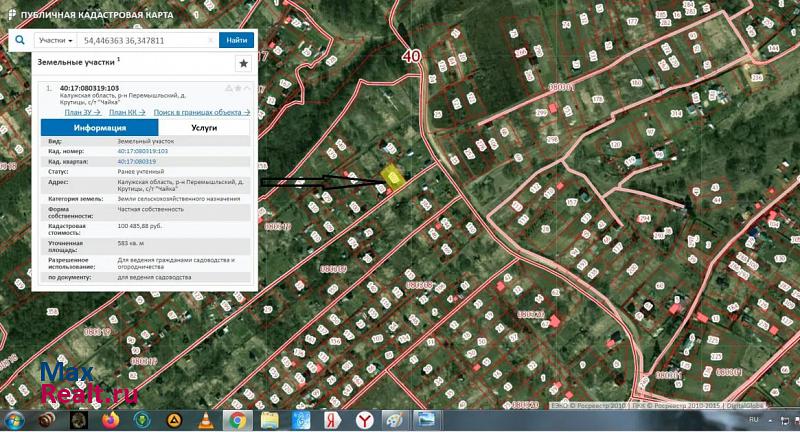The width and height of the screenshot is (800, 432).
Task: Click the coordinates search input field
Action: (x=145, y=41)
